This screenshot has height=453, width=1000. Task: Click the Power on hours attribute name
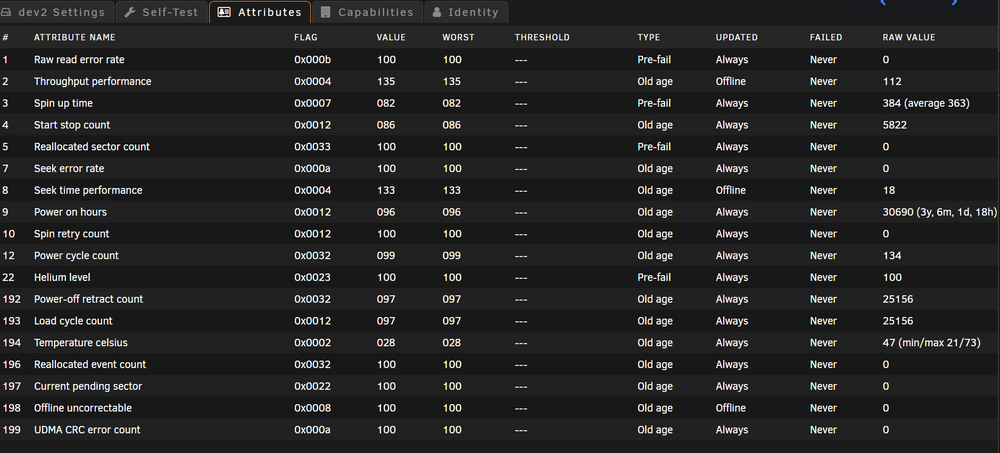coord(70,212)
